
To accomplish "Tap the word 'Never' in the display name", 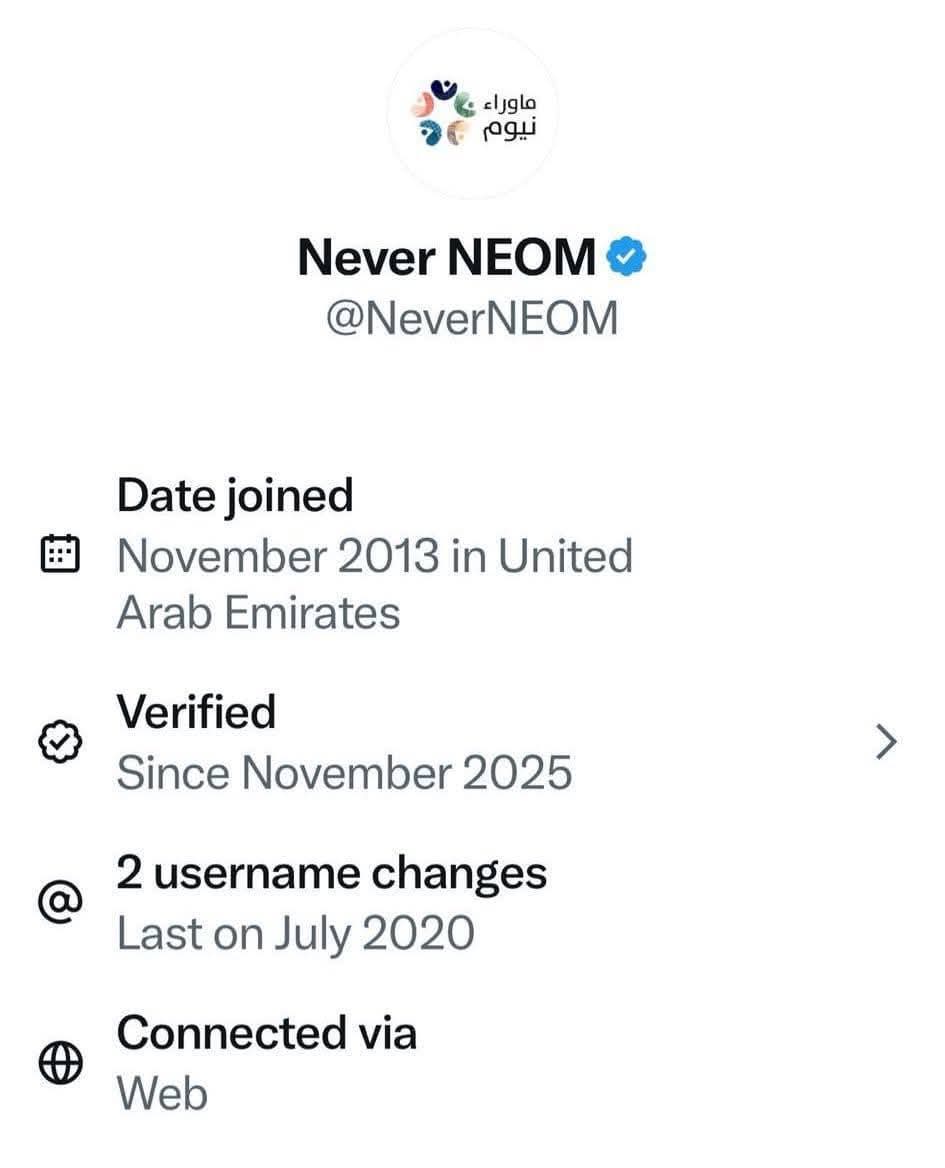I will click(366, 258).
